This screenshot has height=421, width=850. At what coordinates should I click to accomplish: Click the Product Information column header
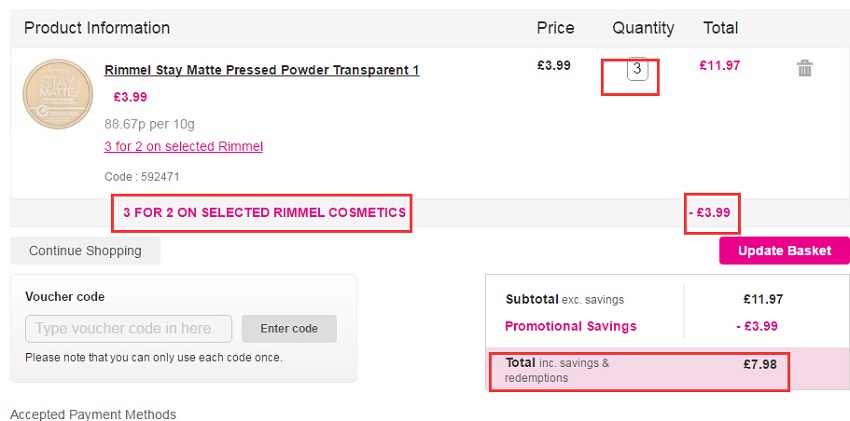[x=97, y=28]
